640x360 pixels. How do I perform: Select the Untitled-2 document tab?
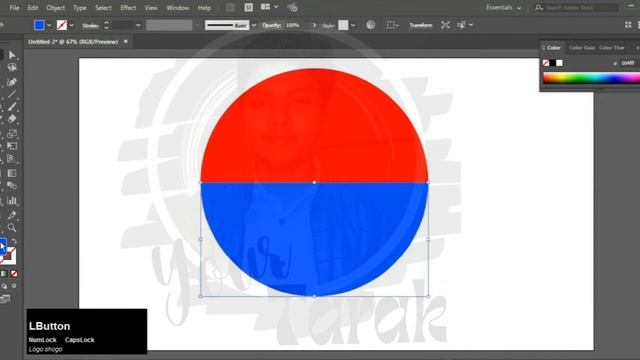pyautogui.click(x=73, y=42)
